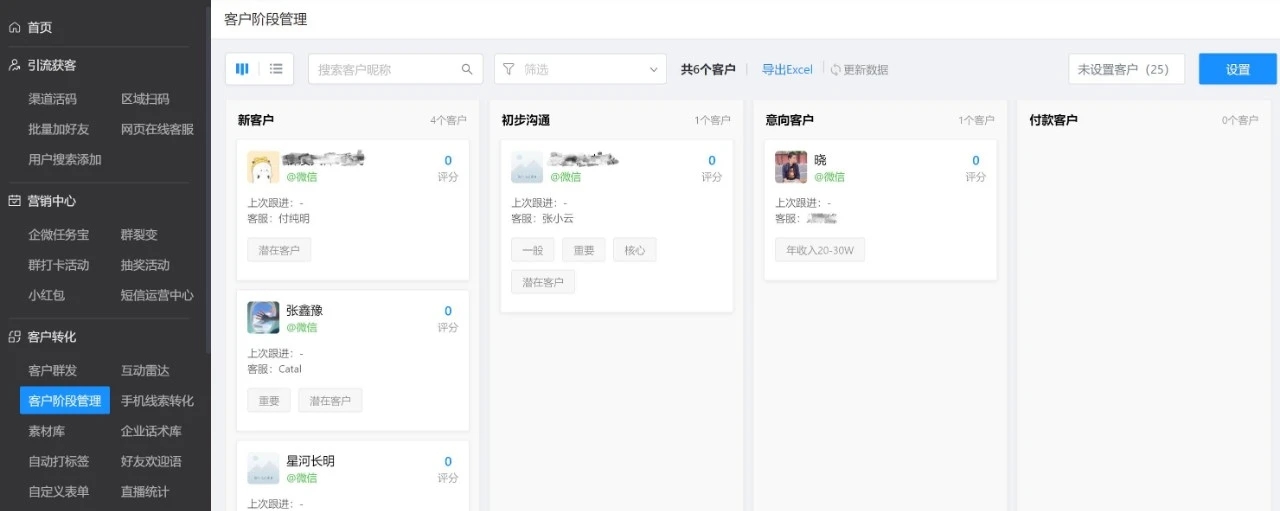Click the filter funnel icon

pos(508,69)
